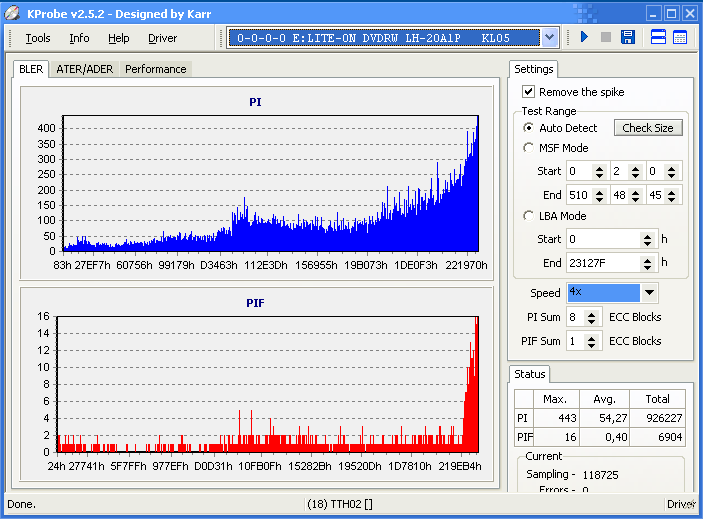The height and width of the screenshot is (519, 703).
Task: Click the Check Size button
Action: (x=648, y=128)
